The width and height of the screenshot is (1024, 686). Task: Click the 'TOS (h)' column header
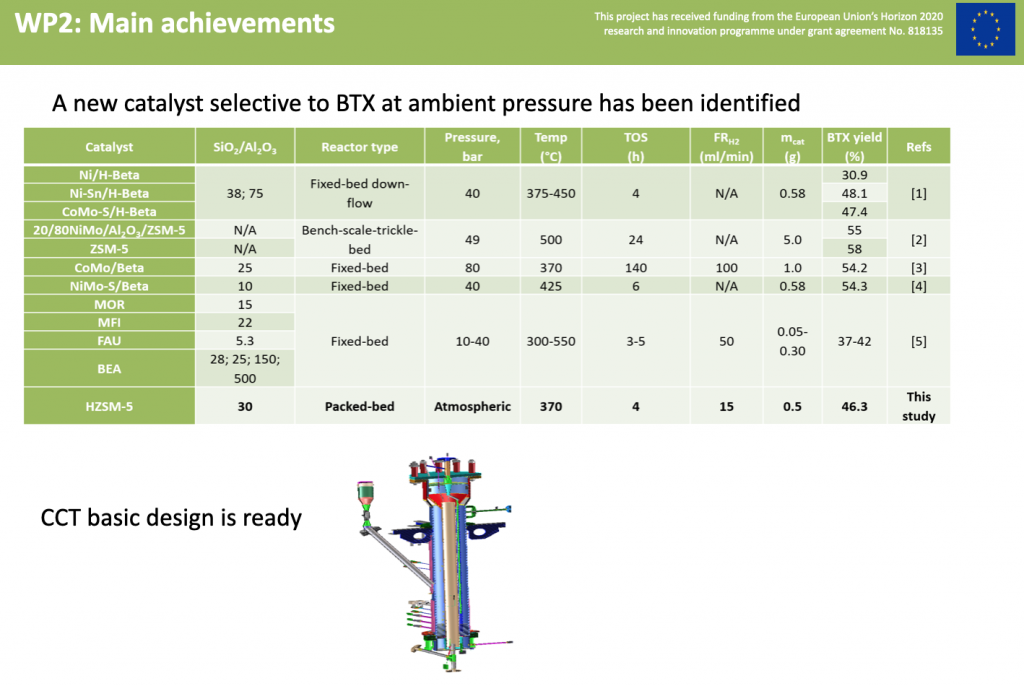pos(635,146)
